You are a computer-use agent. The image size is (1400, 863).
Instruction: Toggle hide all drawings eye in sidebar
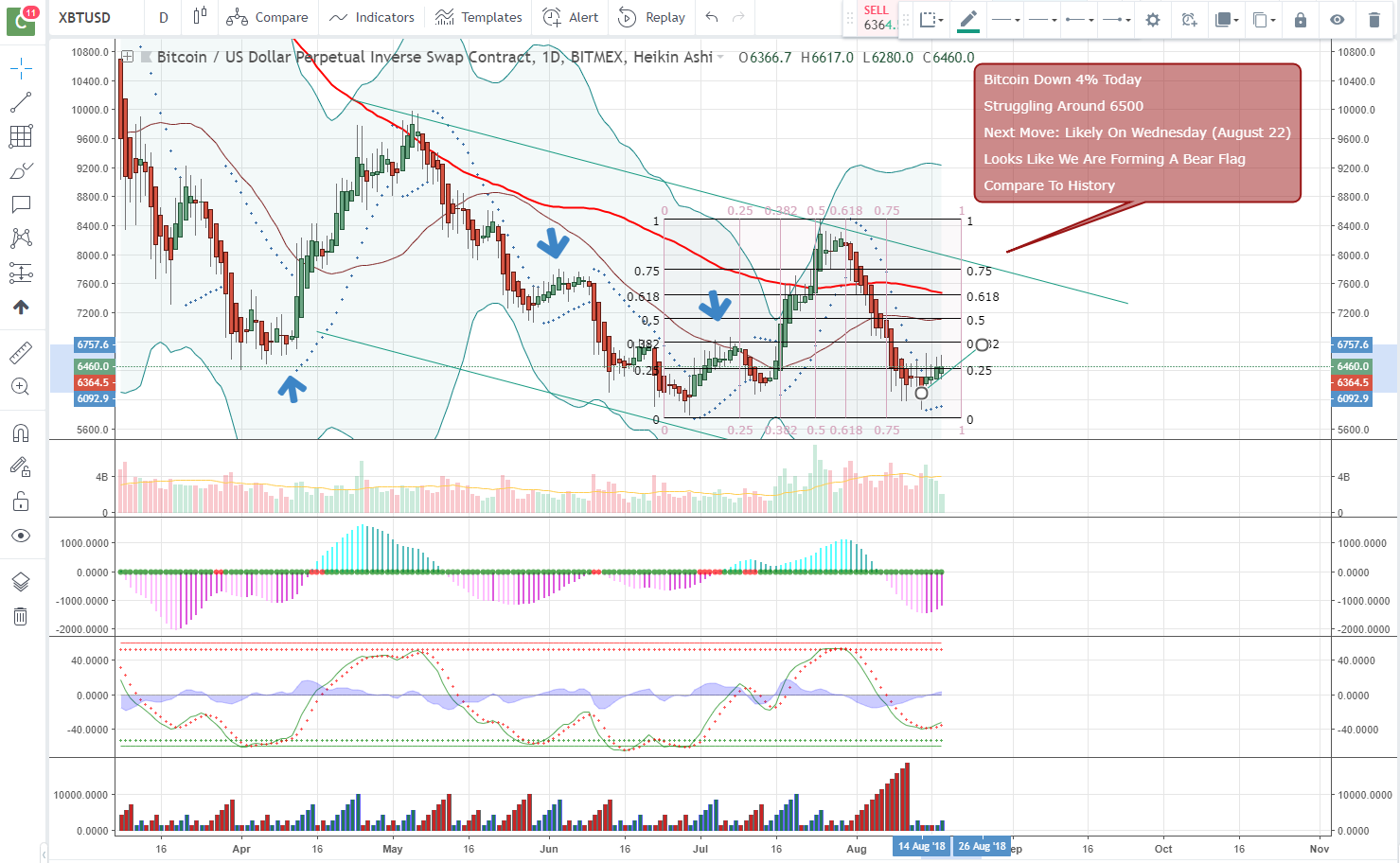tap(21, 536)
